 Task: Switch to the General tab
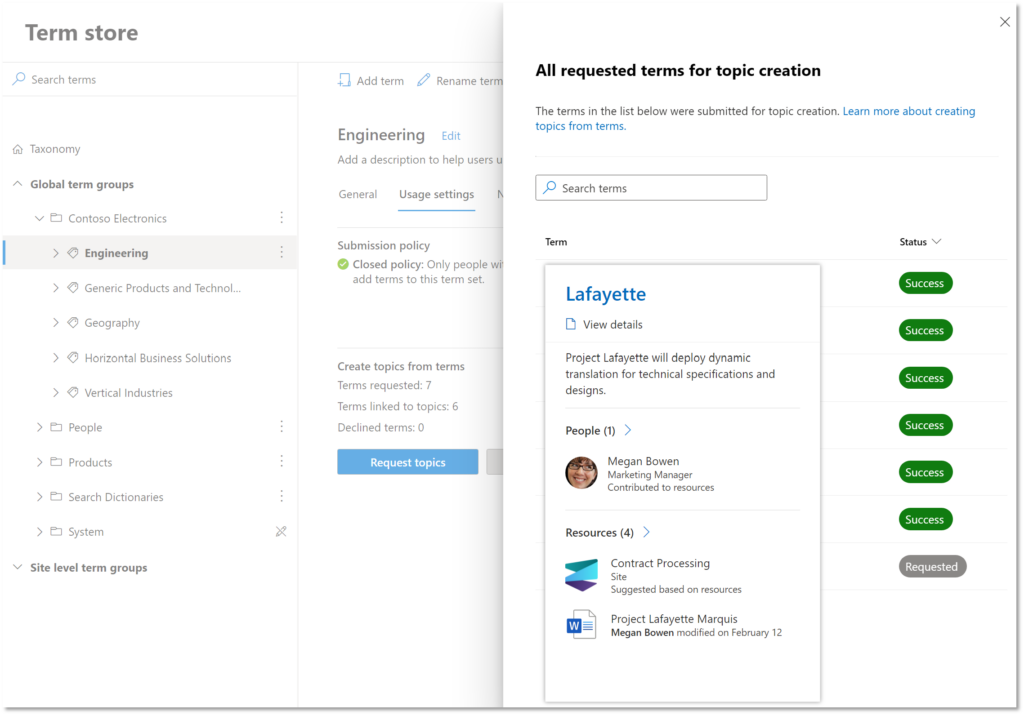(358, 194)
